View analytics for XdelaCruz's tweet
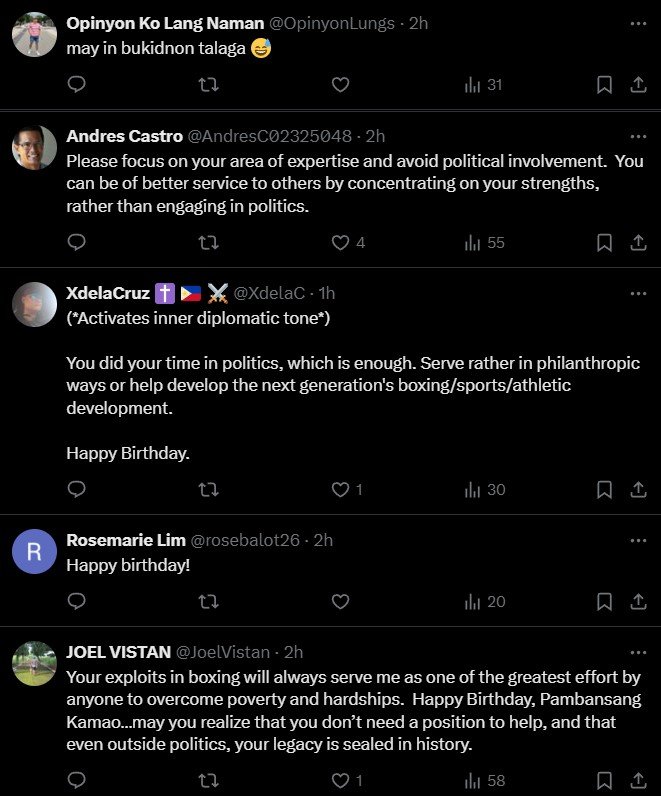This screenshot has width=661, height=796. (x=485, y=489)
